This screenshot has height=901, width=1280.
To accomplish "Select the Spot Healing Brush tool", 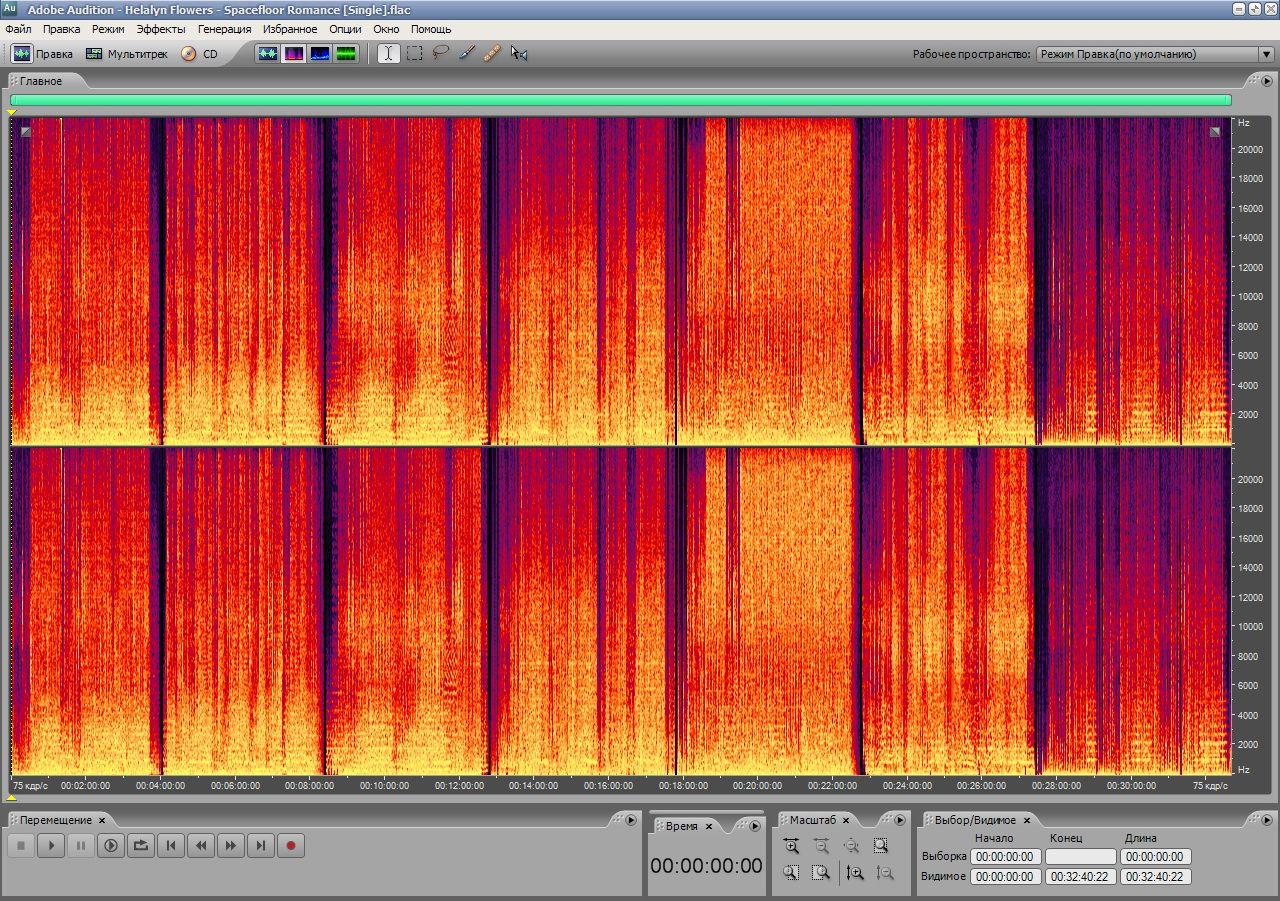I will click(492, 54).
